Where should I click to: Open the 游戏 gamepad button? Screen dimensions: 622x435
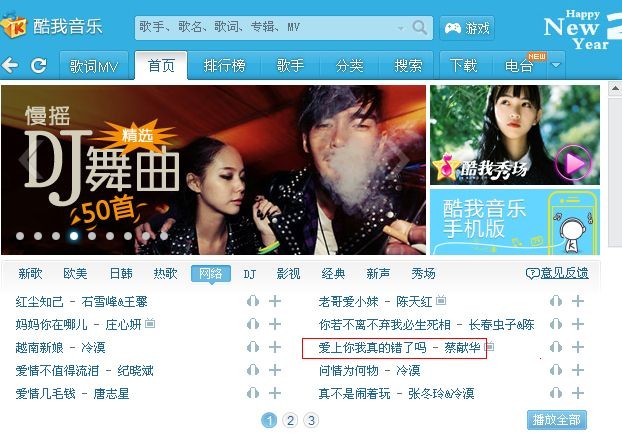(467, 28)
